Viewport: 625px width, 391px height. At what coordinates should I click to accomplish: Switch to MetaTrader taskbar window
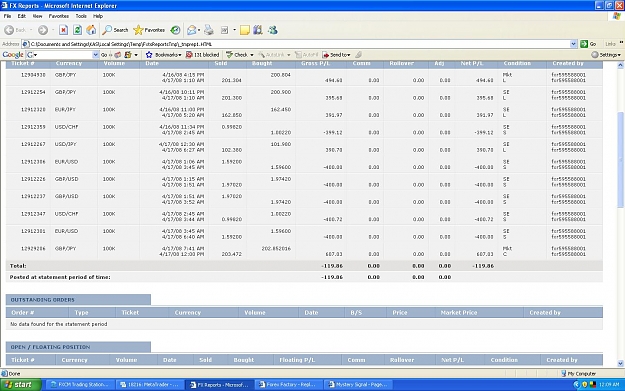tap(149, 385)
